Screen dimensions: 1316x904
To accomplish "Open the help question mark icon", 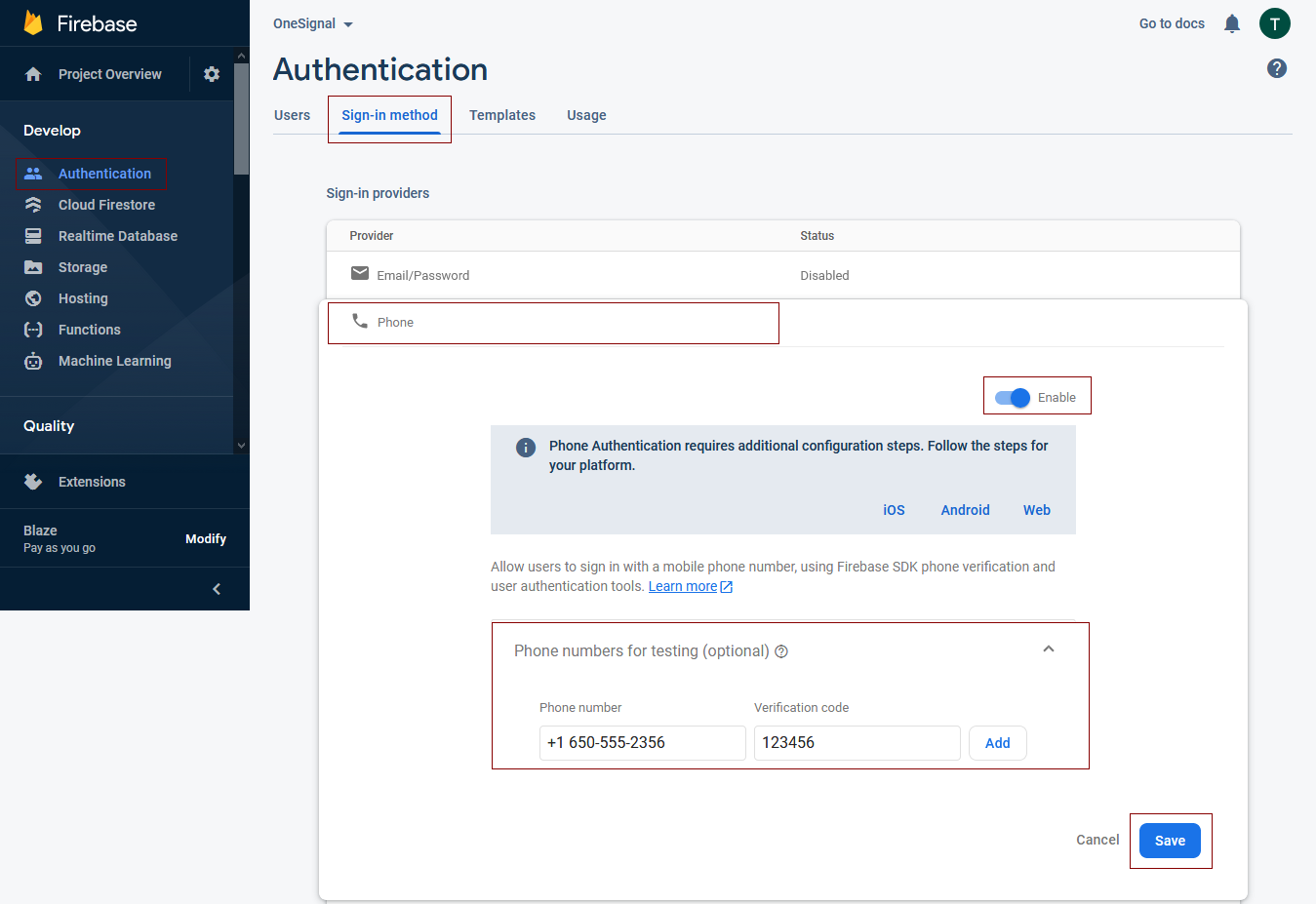I will [1276, 68].
